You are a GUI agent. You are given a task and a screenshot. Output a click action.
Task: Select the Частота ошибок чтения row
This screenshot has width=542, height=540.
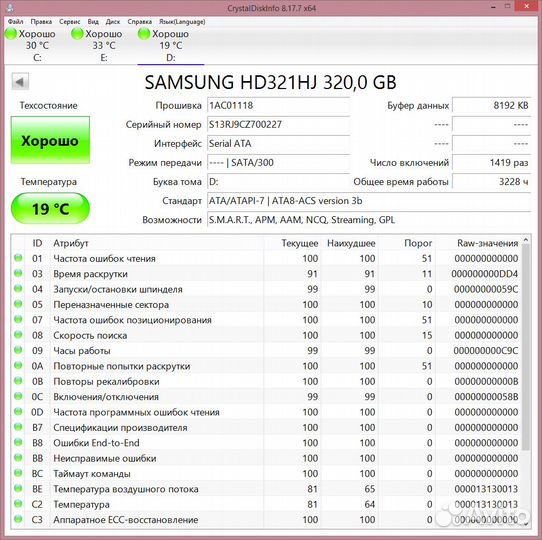266,258
